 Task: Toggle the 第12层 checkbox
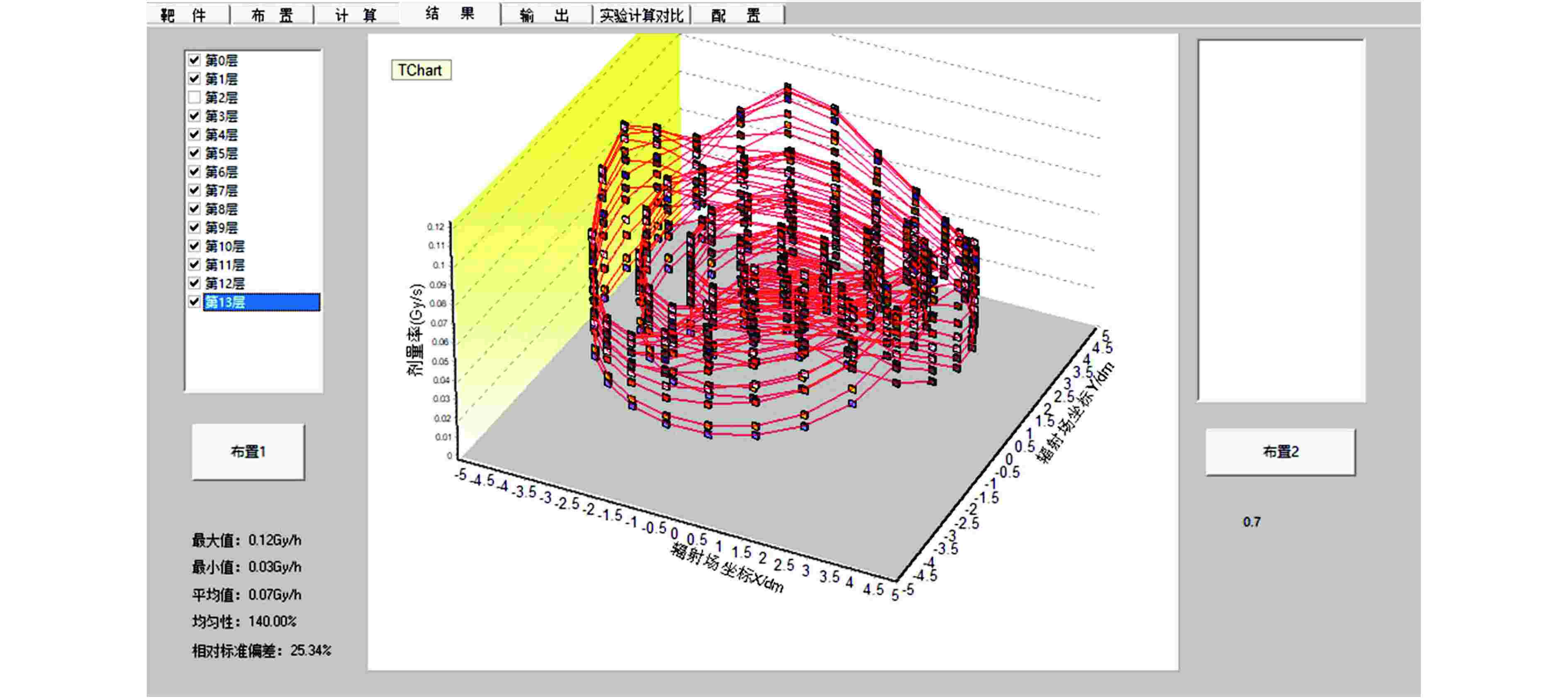[x=194, y=283]
